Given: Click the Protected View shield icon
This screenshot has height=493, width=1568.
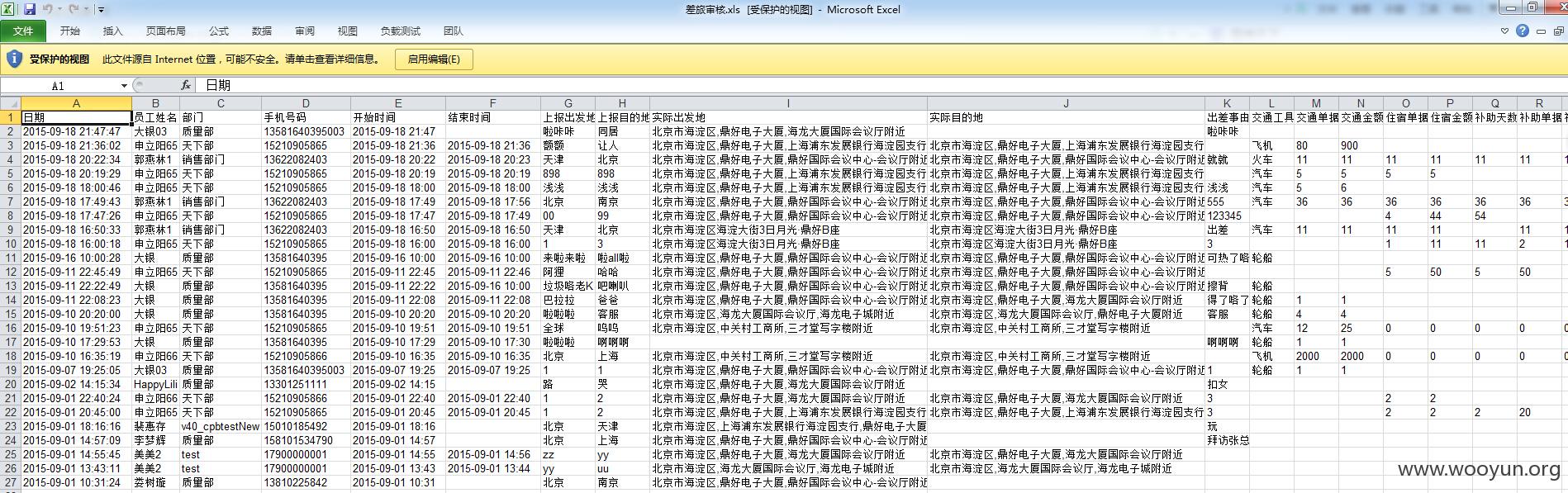Looking at the screenshot, I should pyautogui.click(x=14, y=59).
